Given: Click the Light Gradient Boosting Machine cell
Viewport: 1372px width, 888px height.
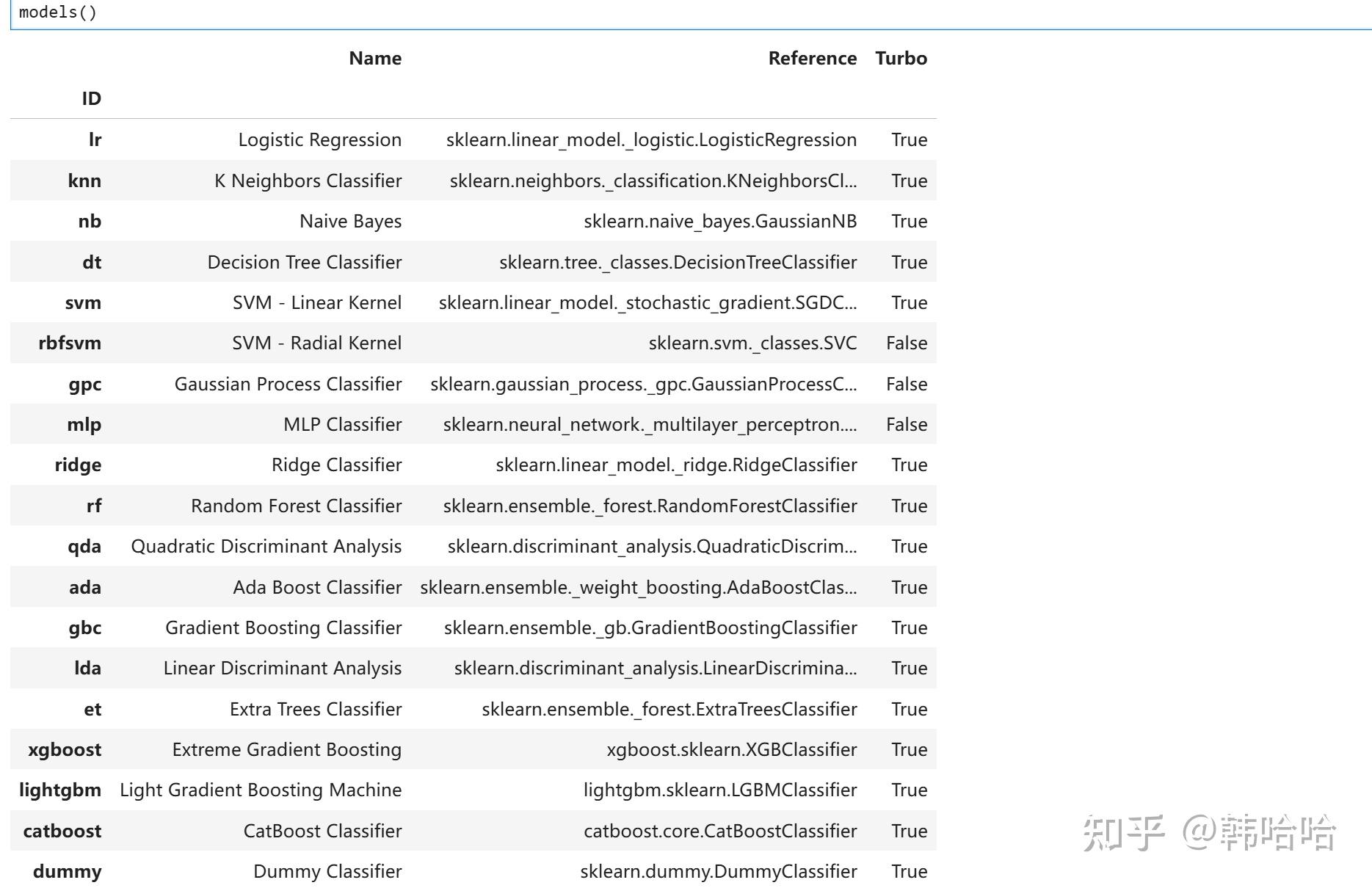Looking at the screenshot, I should pyautogui.click(x=261, y=790).
